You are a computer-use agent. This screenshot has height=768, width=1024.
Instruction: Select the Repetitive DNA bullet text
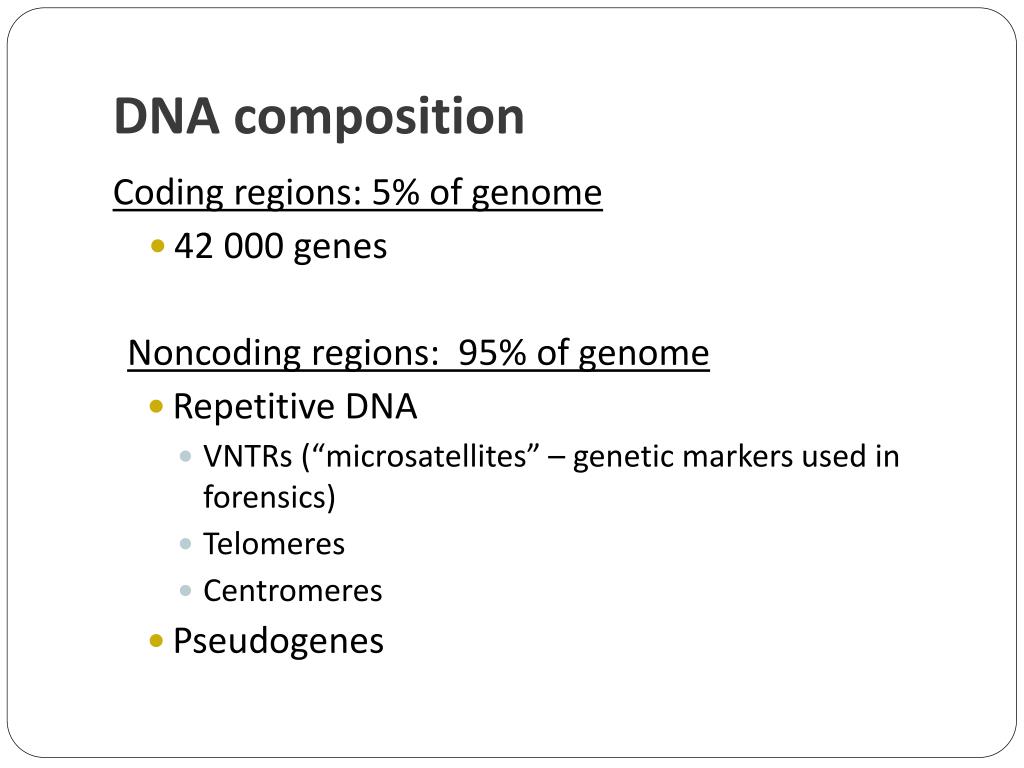295,406
